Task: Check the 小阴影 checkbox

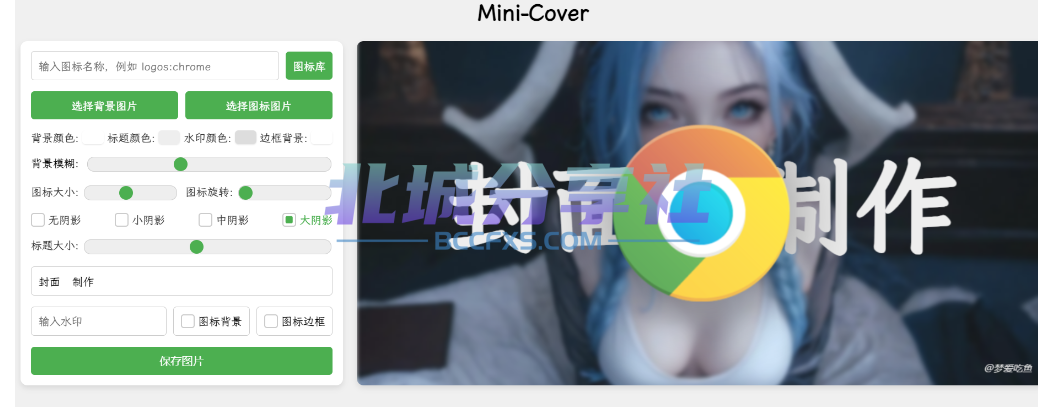Action: click(x=122, y=220)
